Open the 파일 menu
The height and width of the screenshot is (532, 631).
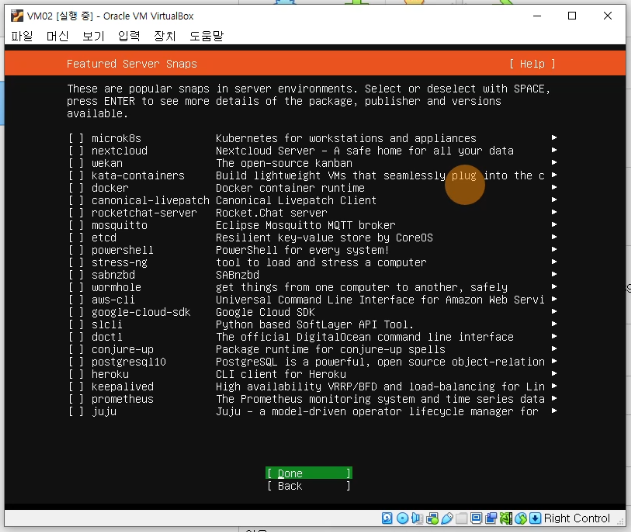(22, 36)
